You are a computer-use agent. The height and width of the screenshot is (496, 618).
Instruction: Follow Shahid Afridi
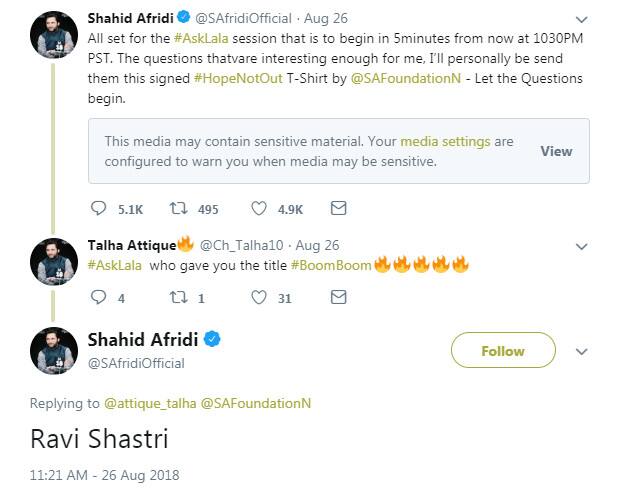coord(503,350)
